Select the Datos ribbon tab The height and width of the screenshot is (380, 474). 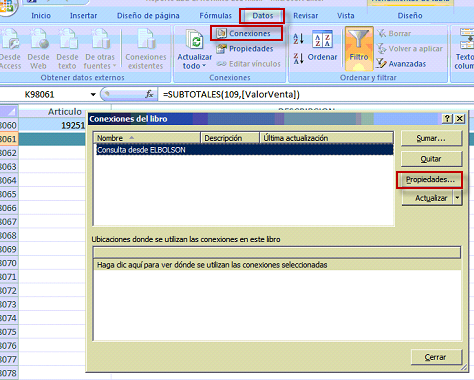[x=262, y=16]
